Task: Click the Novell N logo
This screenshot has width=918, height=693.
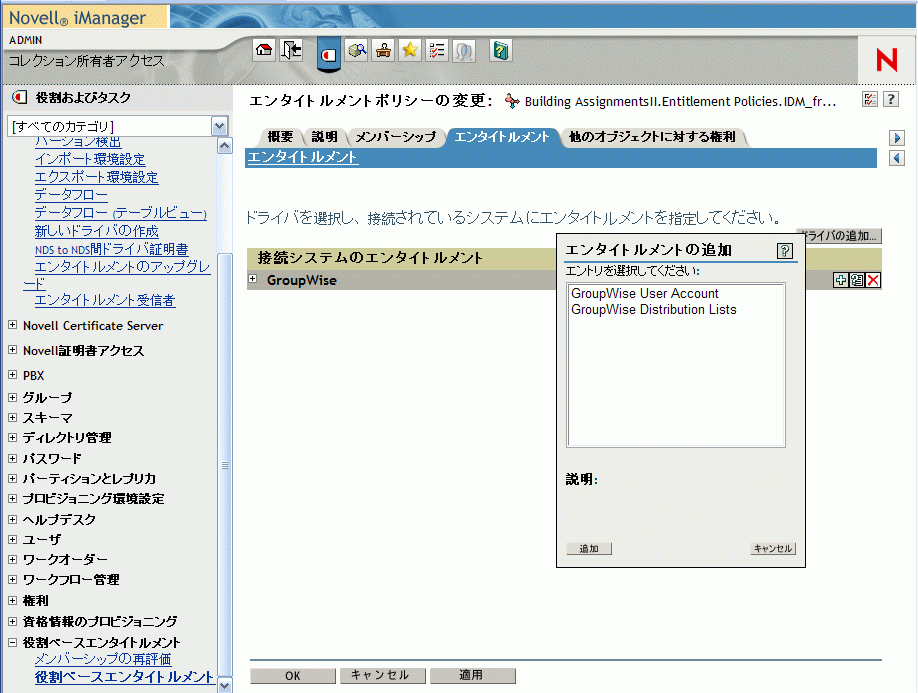Action: click(886, 60)
